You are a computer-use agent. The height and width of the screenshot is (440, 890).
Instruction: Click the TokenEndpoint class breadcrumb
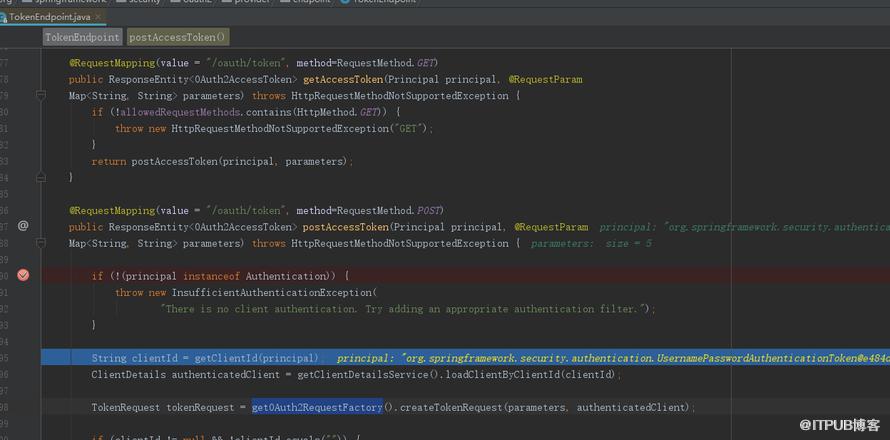click(x=82, y=37)
